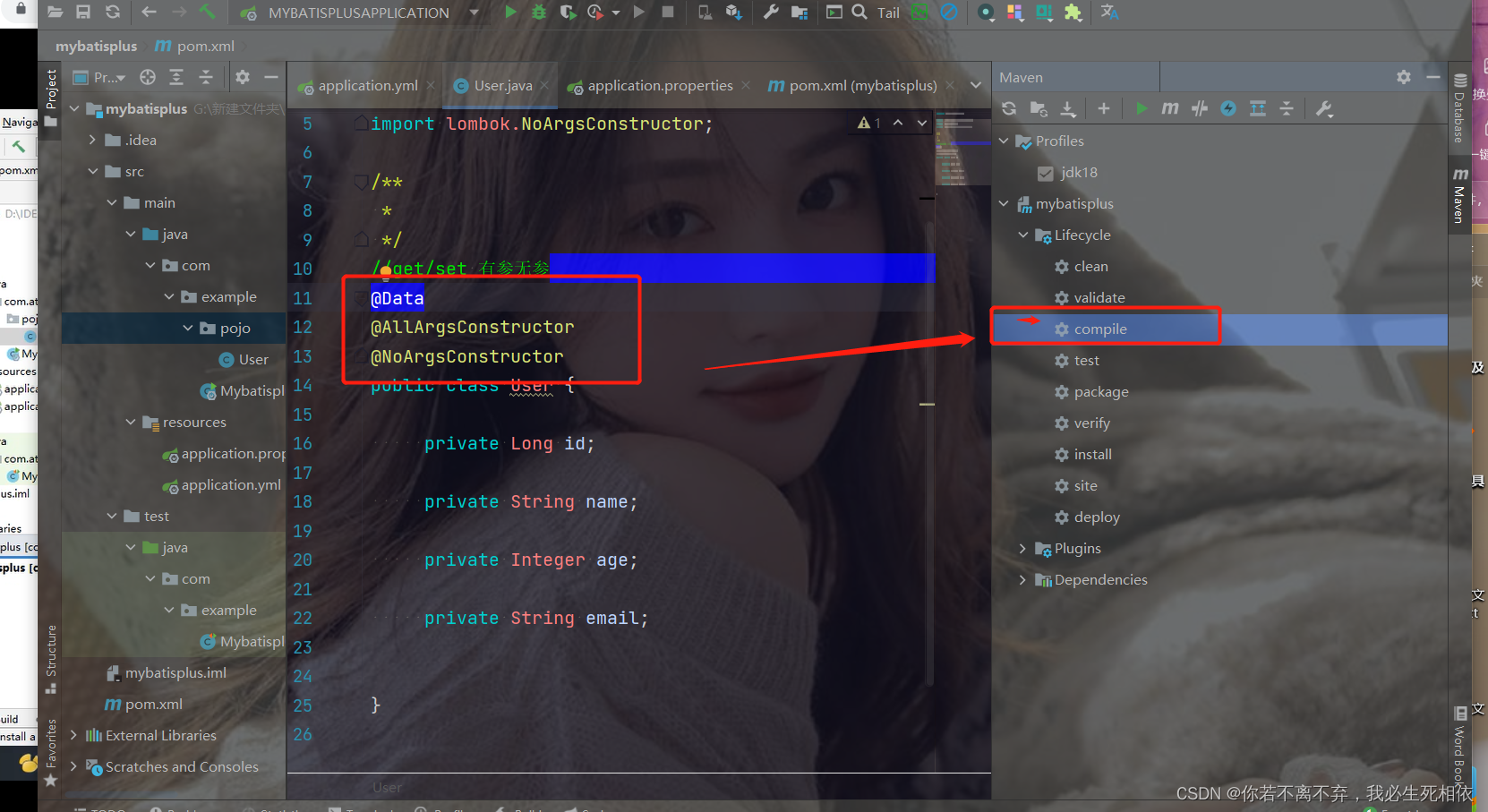Collapse the src folder in project tree
Screen dimensions: 1488x812
pyautogui.click(x=93, y=171)
